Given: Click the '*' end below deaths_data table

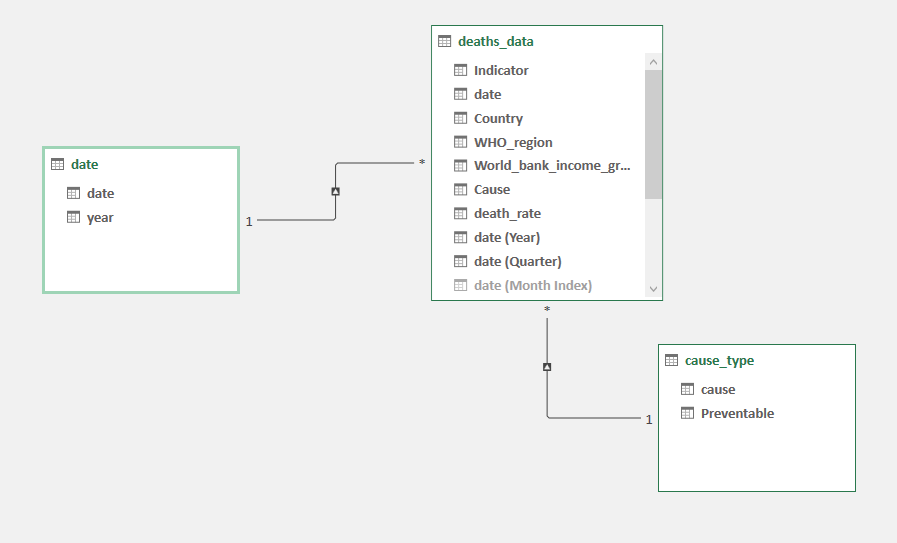Looking at the screenshot, I should (547, 310).
